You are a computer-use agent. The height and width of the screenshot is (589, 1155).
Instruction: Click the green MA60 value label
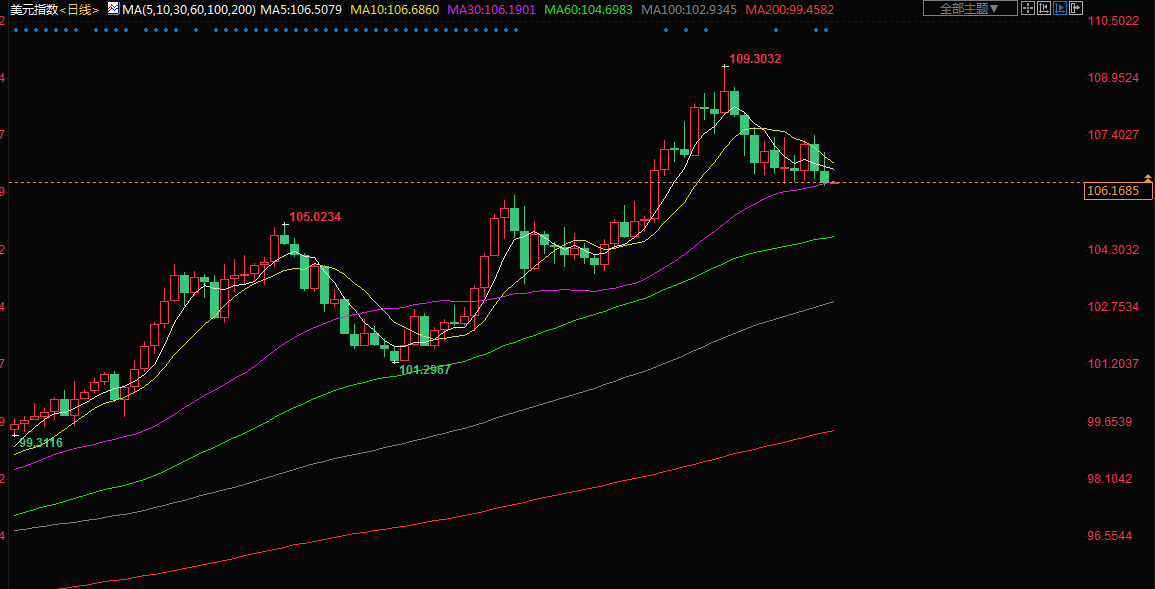point(589,9)
